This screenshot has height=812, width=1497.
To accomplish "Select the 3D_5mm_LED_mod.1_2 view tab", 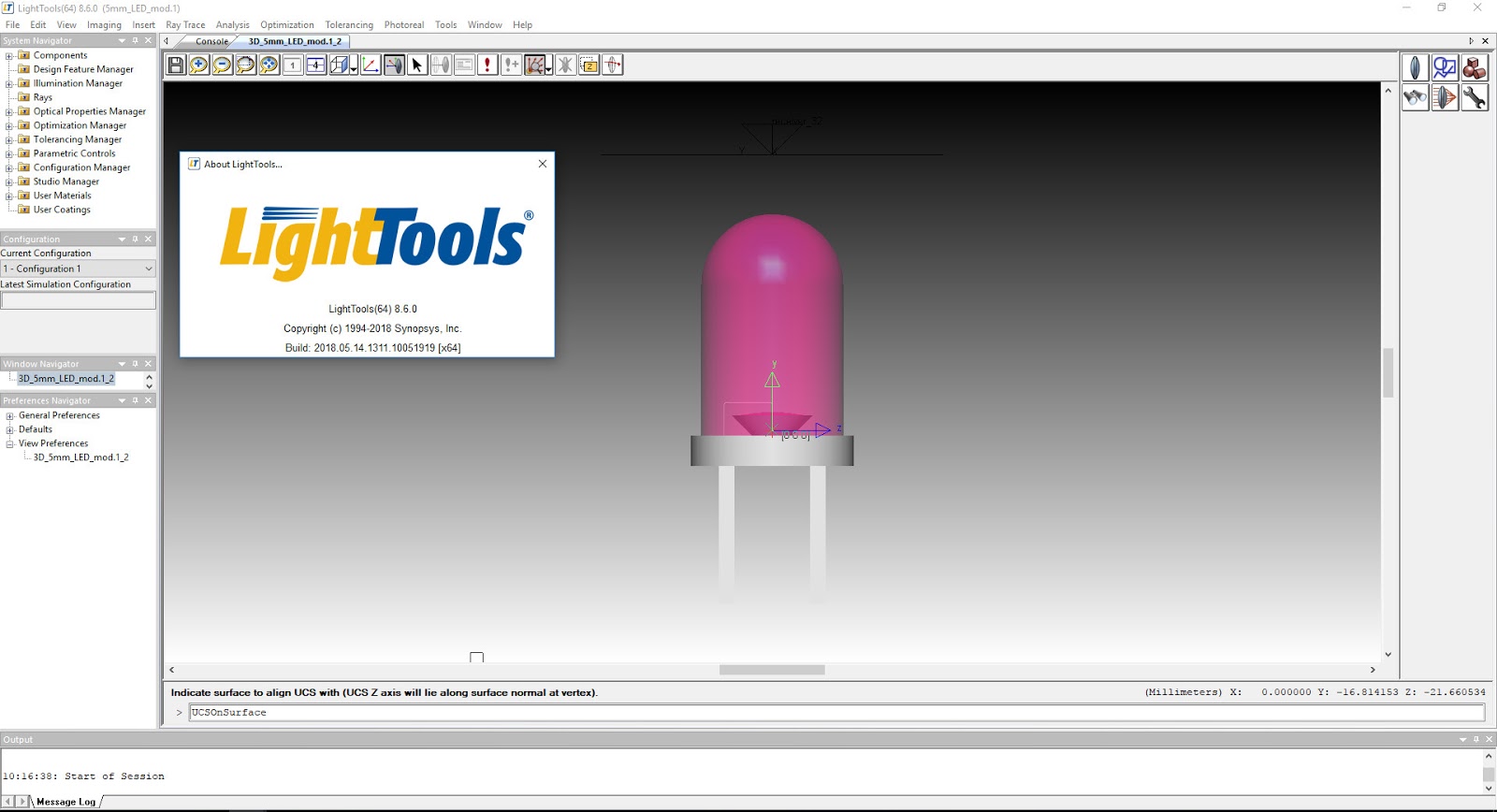I will pos(295,41).
